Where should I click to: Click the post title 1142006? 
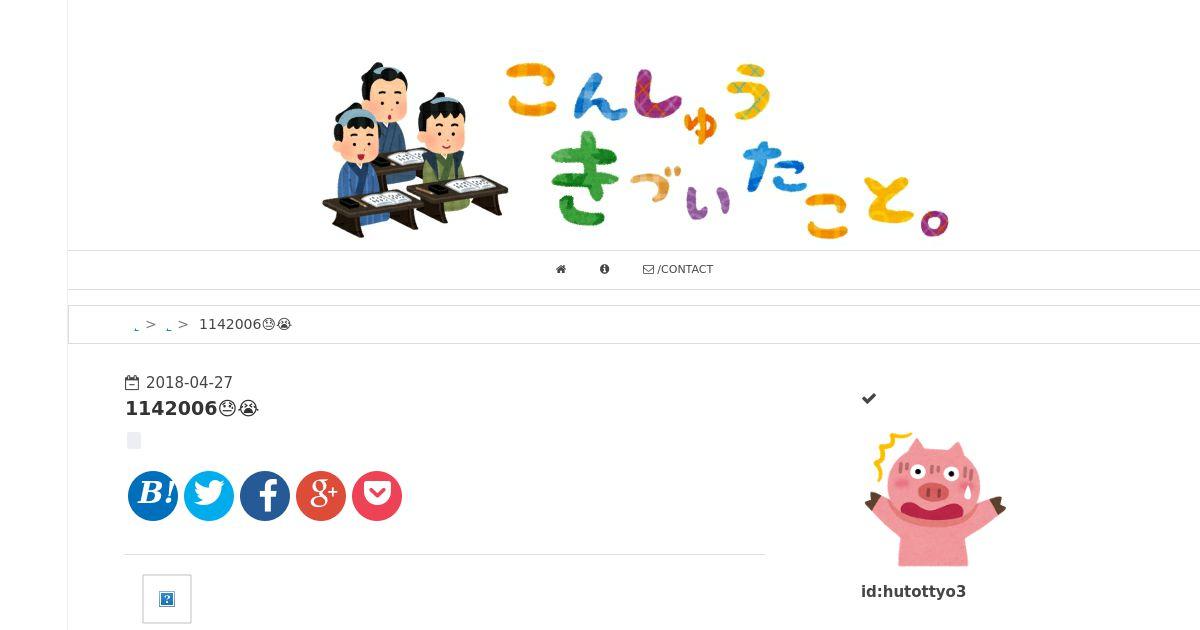[x=192, y=408]
